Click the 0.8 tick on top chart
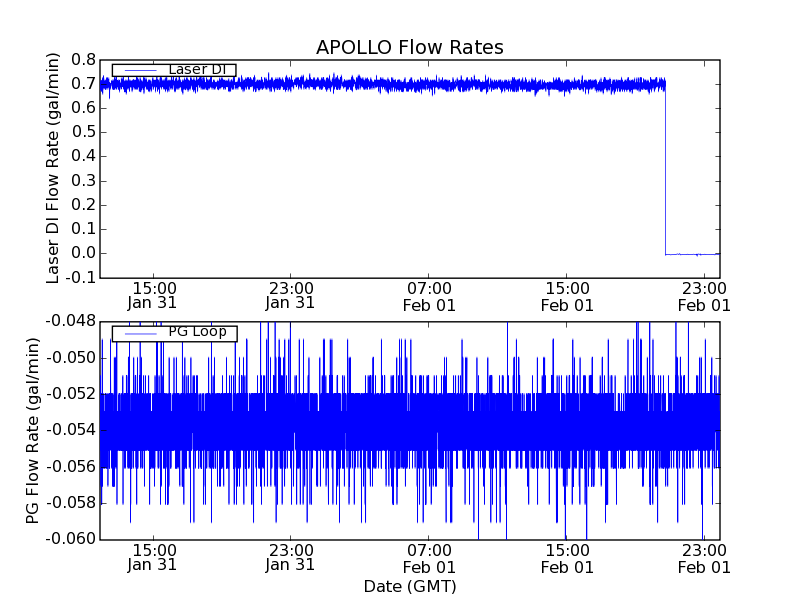Screen dimensions: 800x600 pyautogui.click(x=83, y=60)
